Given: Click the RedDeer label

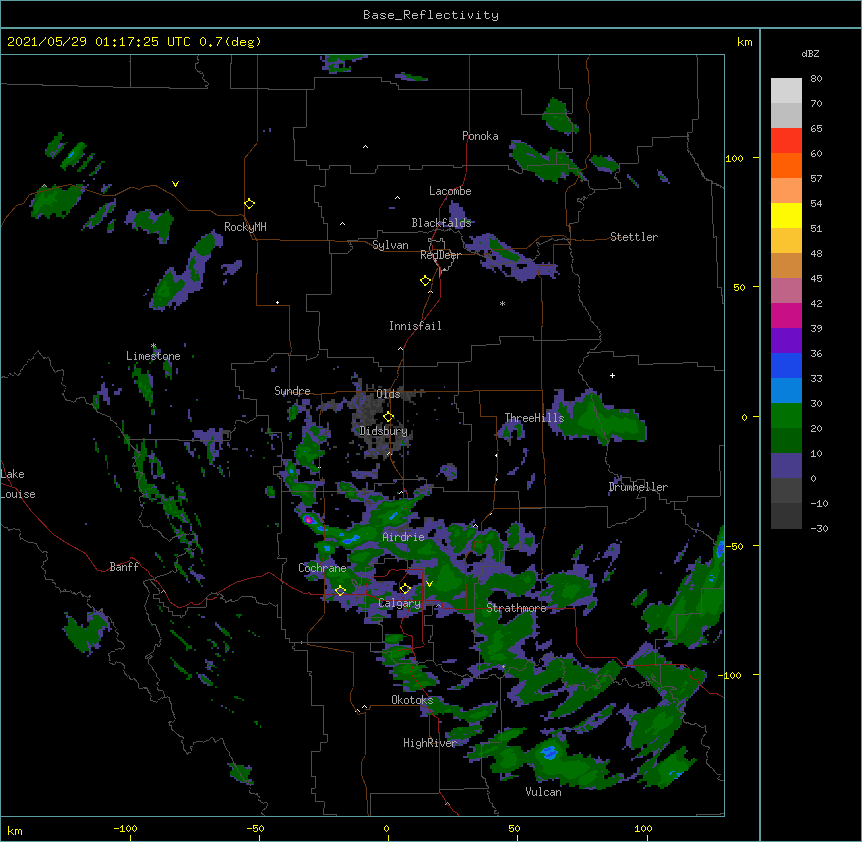Looking at the screenshot, I should click(x=440, y=255).
